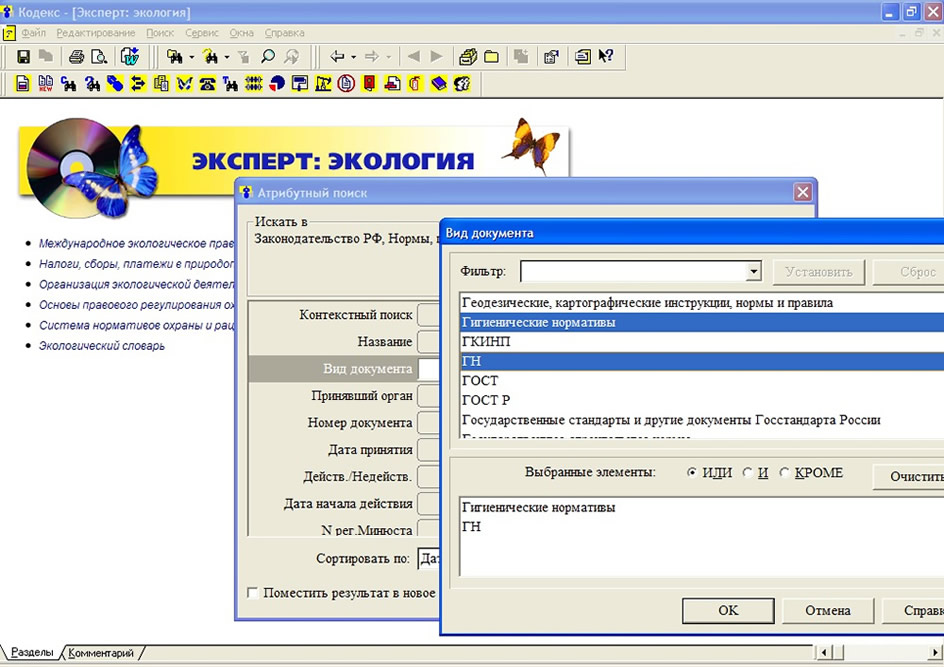The image size is (944, 667).
Task: Open Print Preview from the toolbar
Action: [x=99, y=57]
